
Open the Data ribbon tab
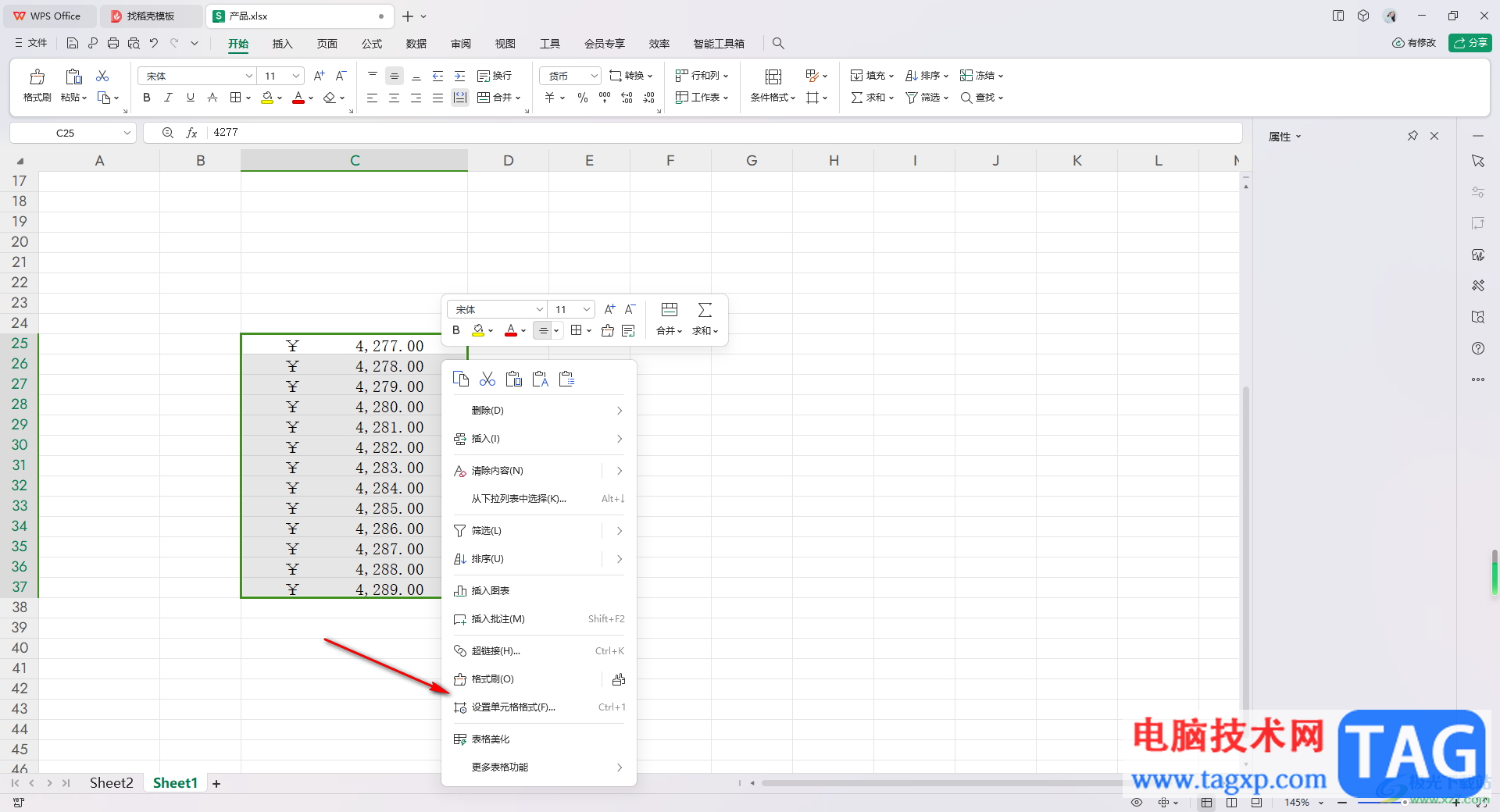tap(416, 44)
